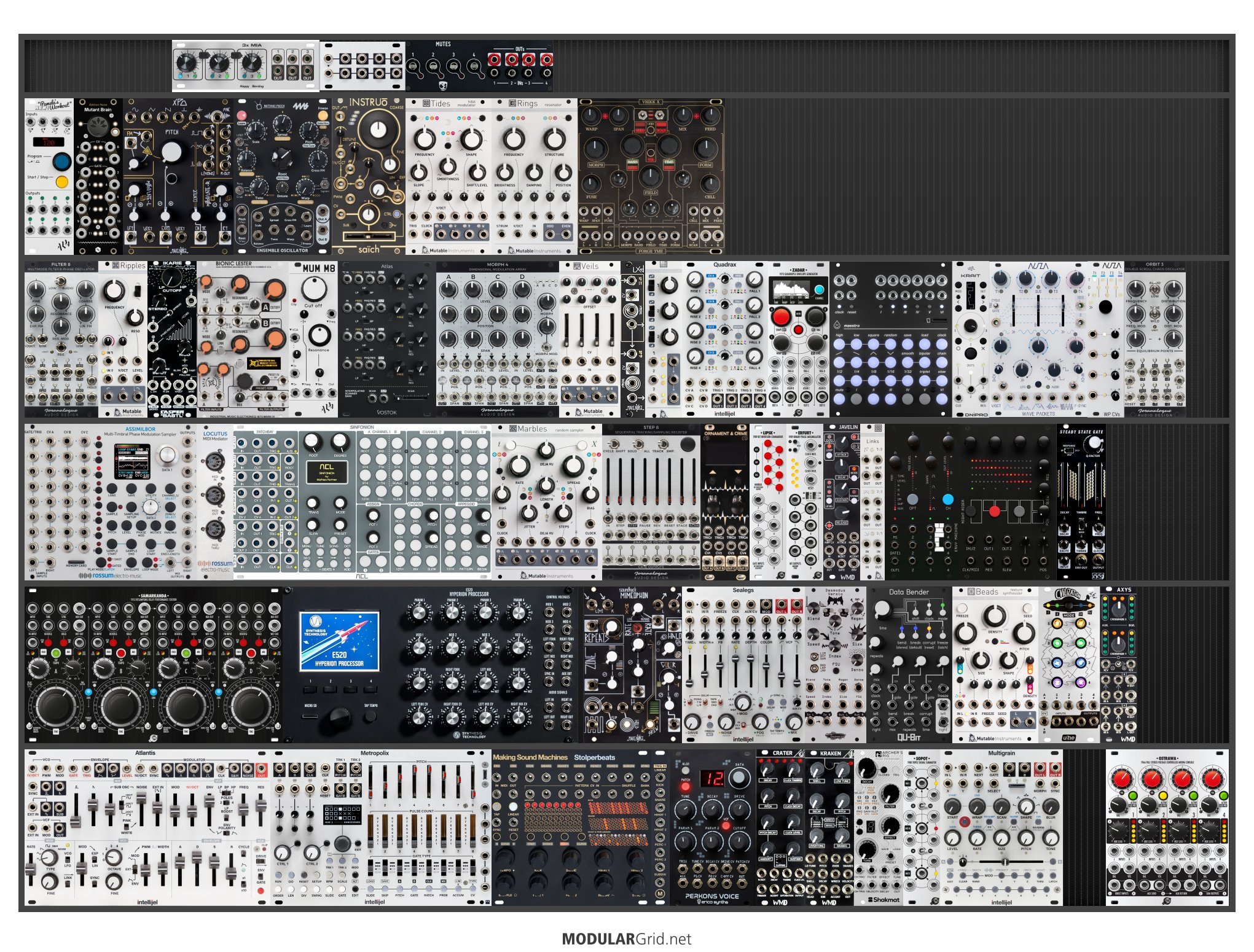Image resolution: width=1254 pixels, height=952 pixels.
Task: Select the WMD Kraken module
Action: tap(829, 827)
